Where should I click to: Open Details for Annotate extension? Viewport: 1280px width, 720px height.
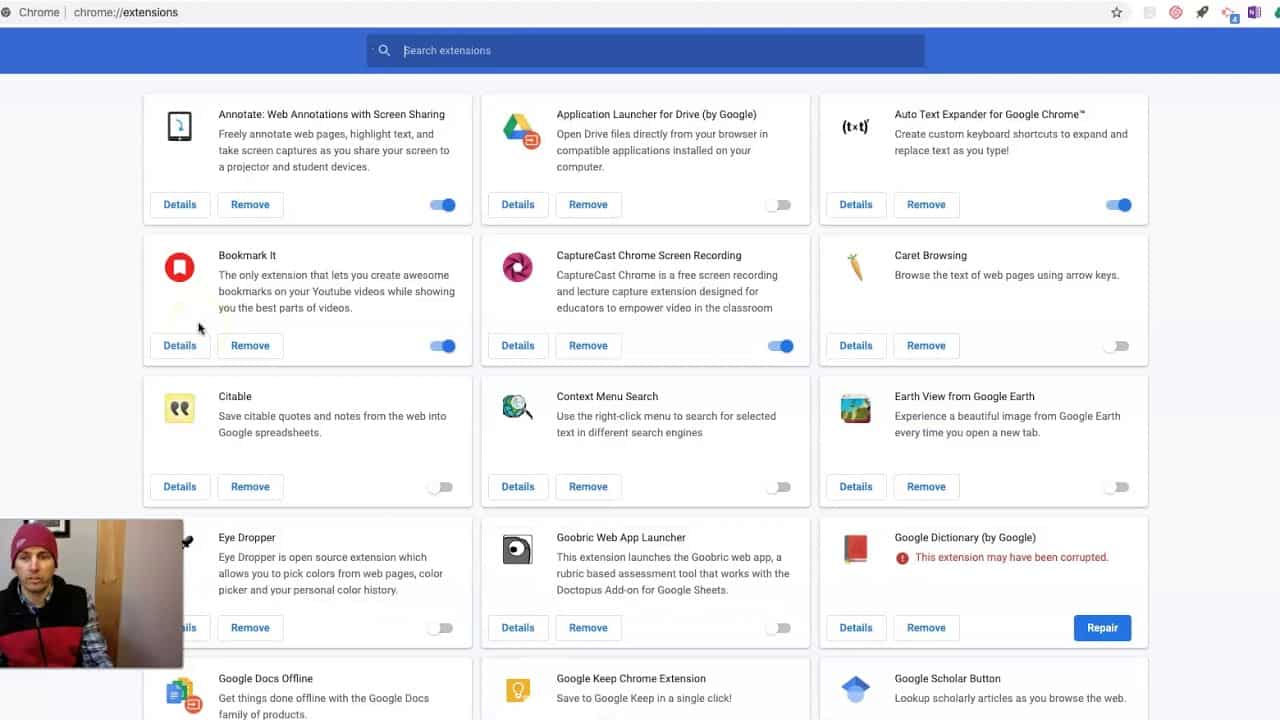[180, 205]
